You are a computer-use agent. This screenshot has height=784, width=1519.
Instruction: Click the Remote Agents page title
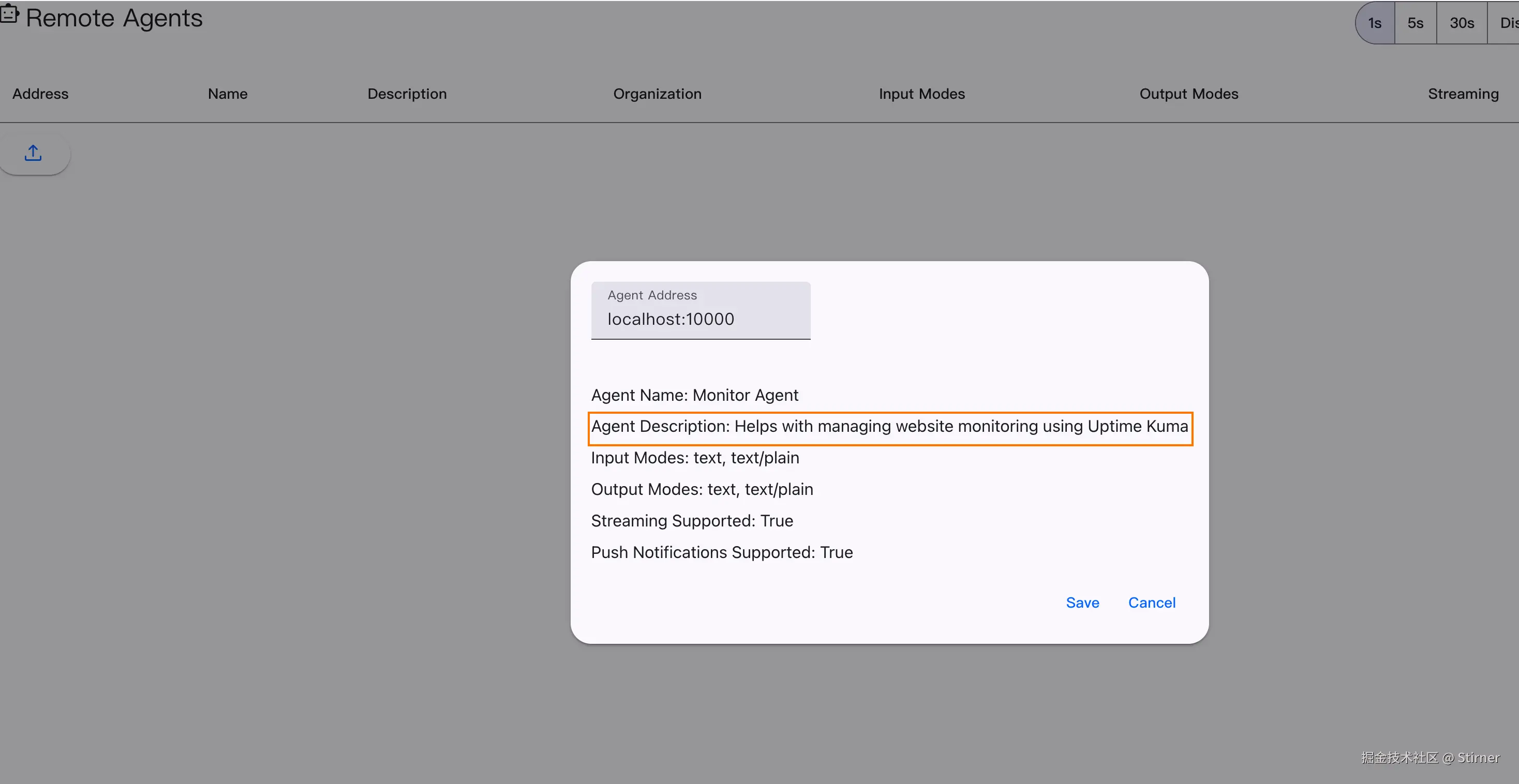click(114, 18)
